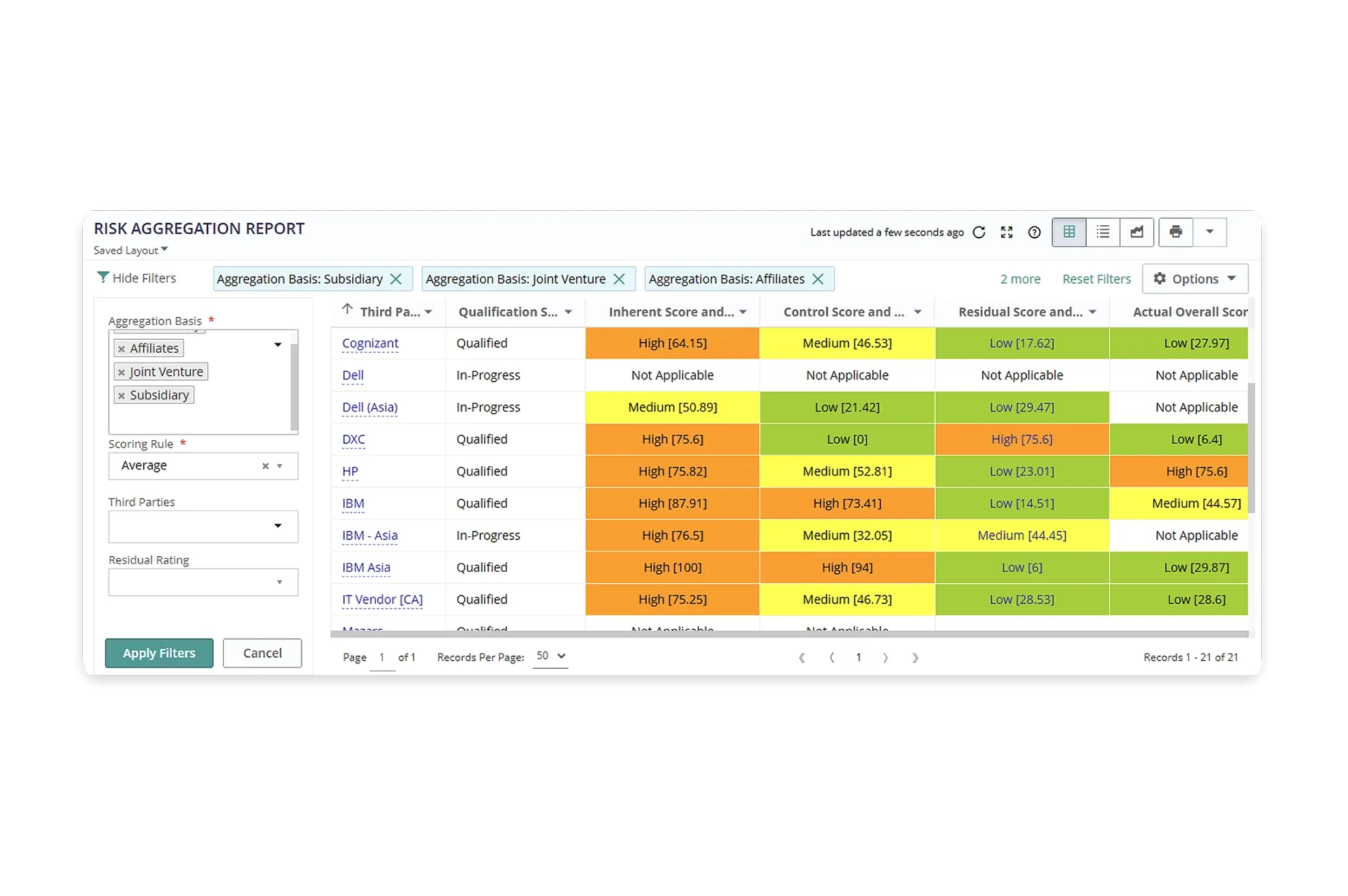Open Control Score column menu arrow
Image resolution: width=1348 pixels, height=896 pixels.
[918, 313]
